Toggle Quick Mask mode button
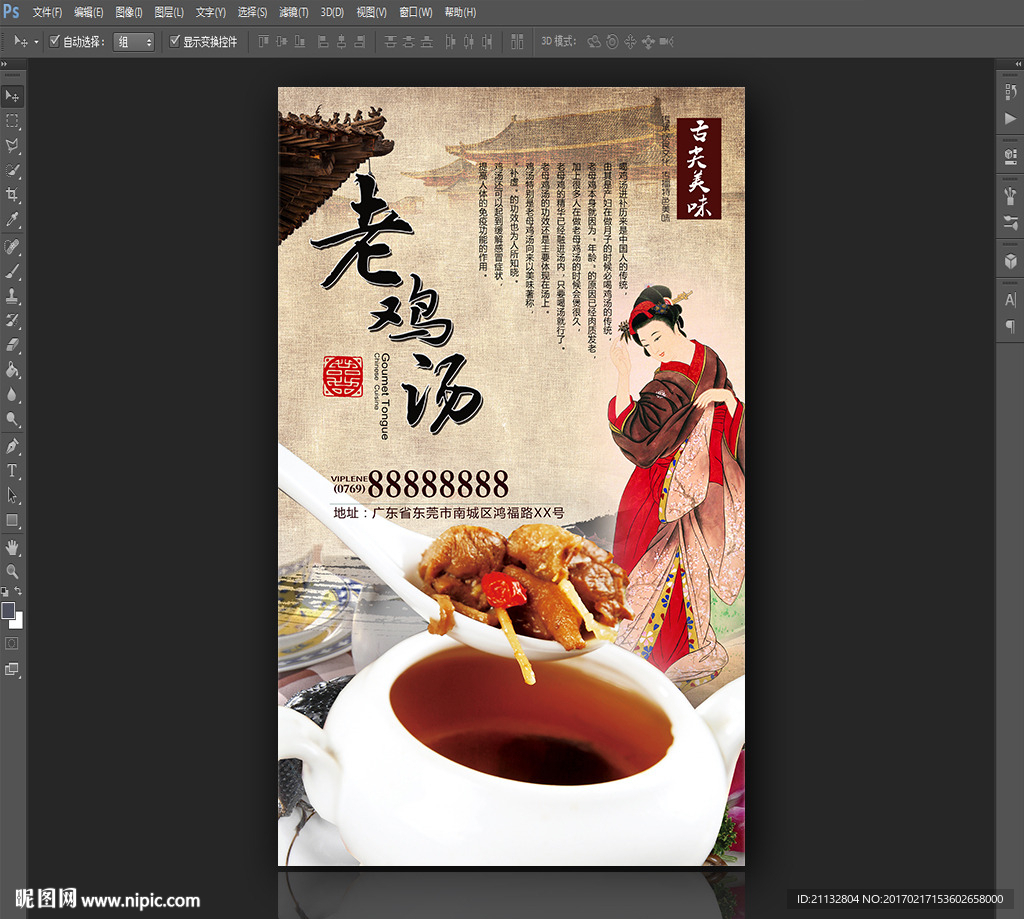 pyautogui.click(x=12, y=643)
